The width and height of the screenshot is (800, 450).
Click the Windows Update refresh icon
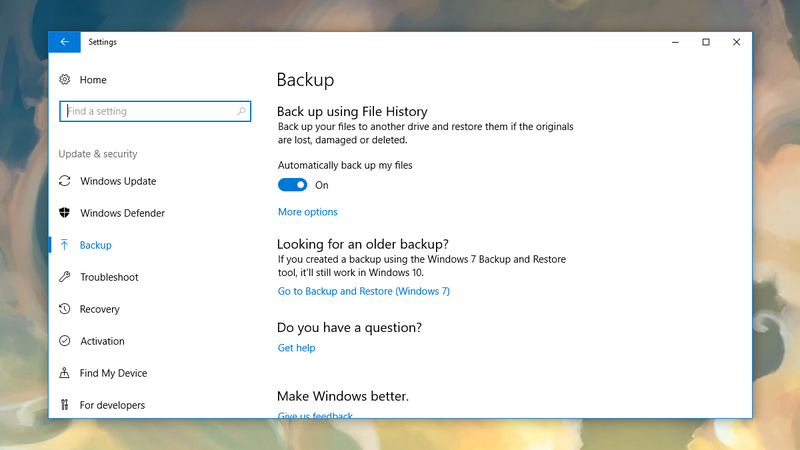(64, 181)
